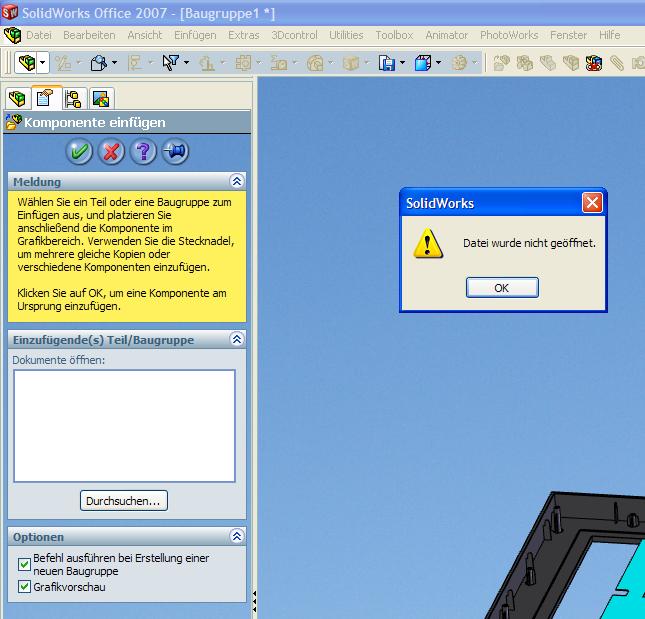Open the fourth manager tab with the colorful picture icon
The width and height of the screenshot is (645, 619).
[101, 99]
